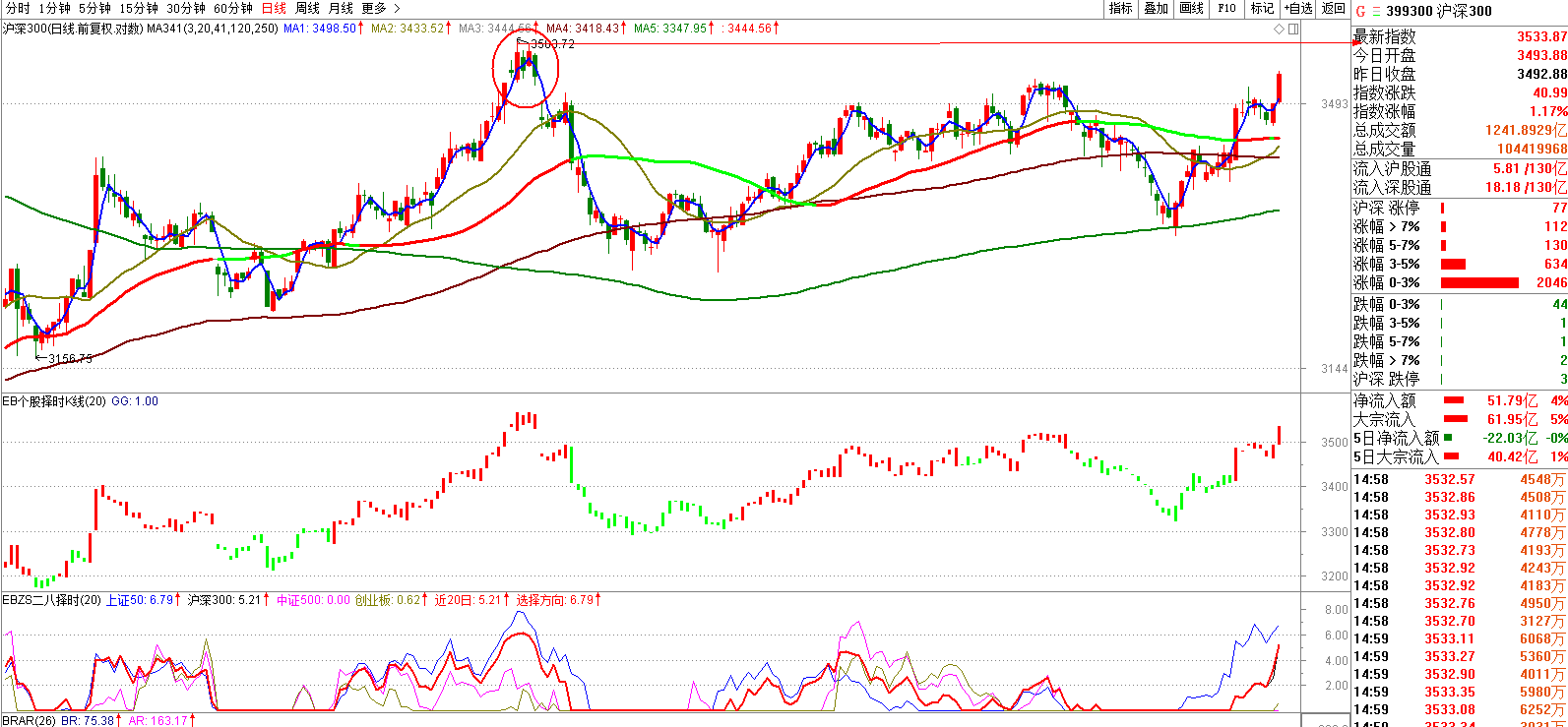The width and height of the screenshot is (1568, 727).
Task: Click the 昨日收盘 3492.88 row
Action: [x=1460, y=75]
